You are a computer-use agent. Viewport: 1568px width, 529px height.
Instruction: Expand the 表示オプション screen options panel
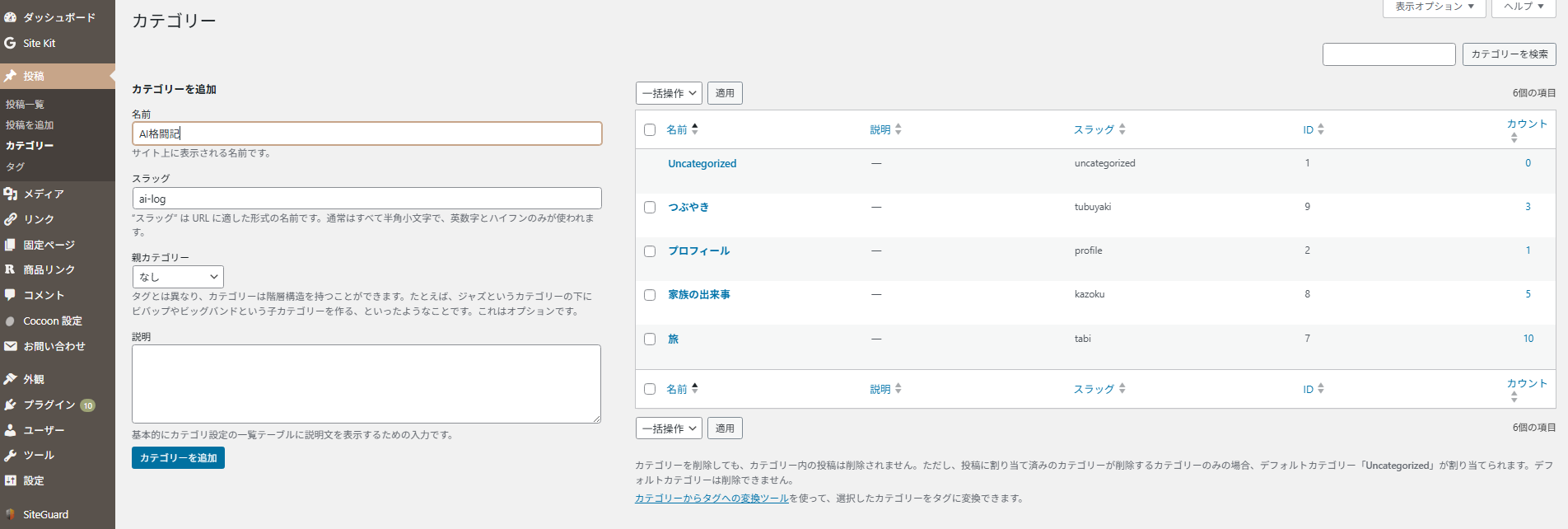[x=1434, y=7]
